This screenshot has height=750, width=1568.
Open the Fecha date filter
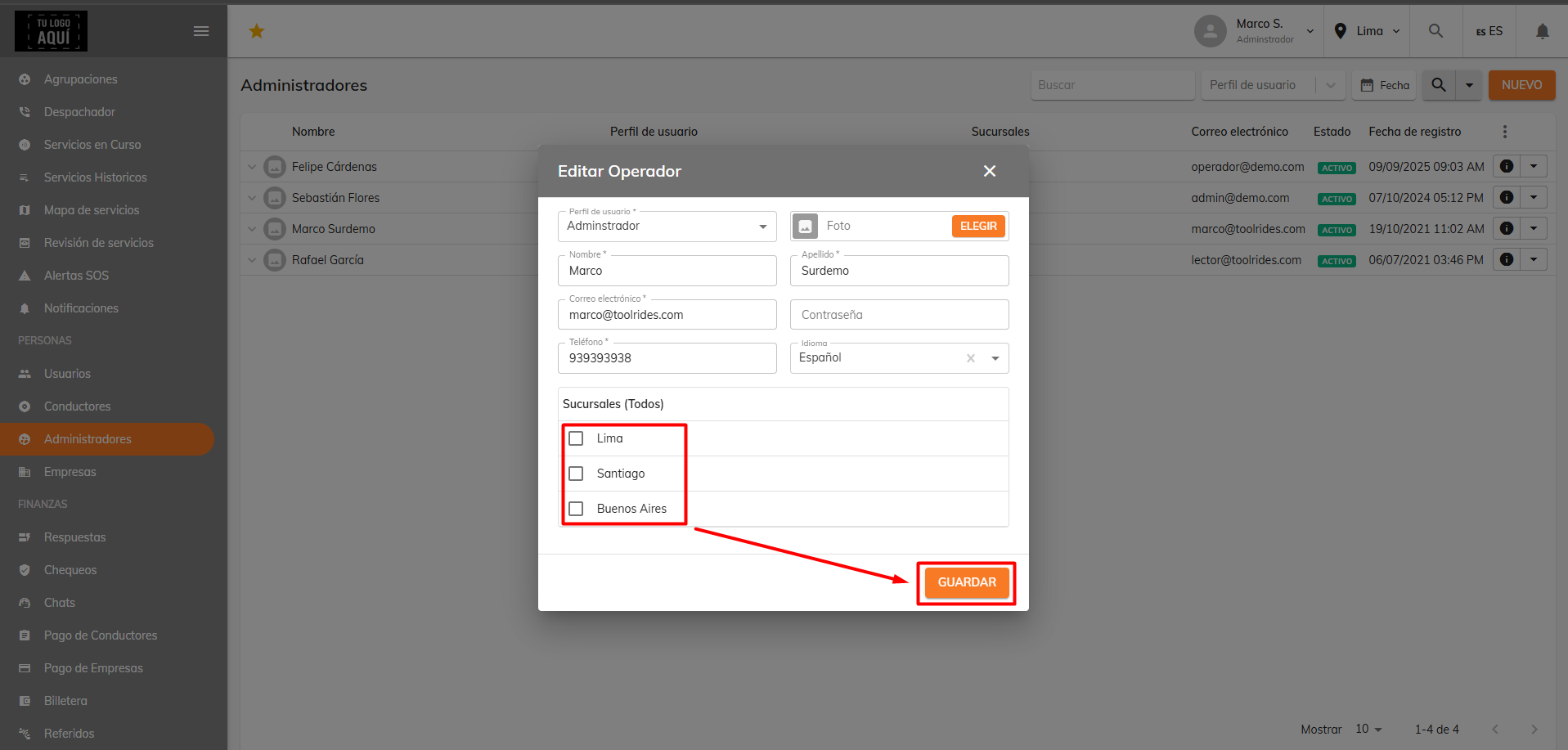coord(1385,85)
